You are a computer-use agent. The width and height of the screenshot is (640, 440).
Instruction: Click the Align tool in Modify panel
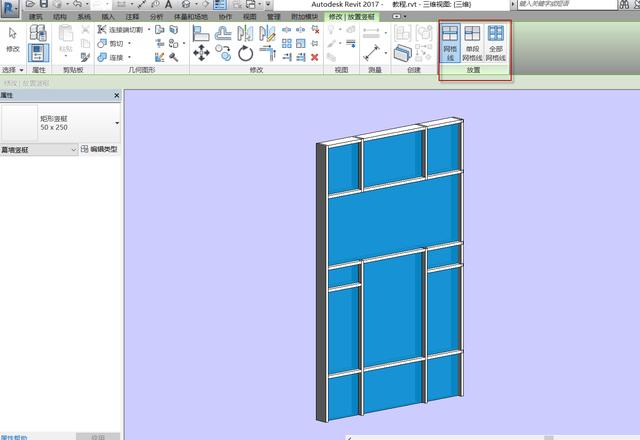200,33
